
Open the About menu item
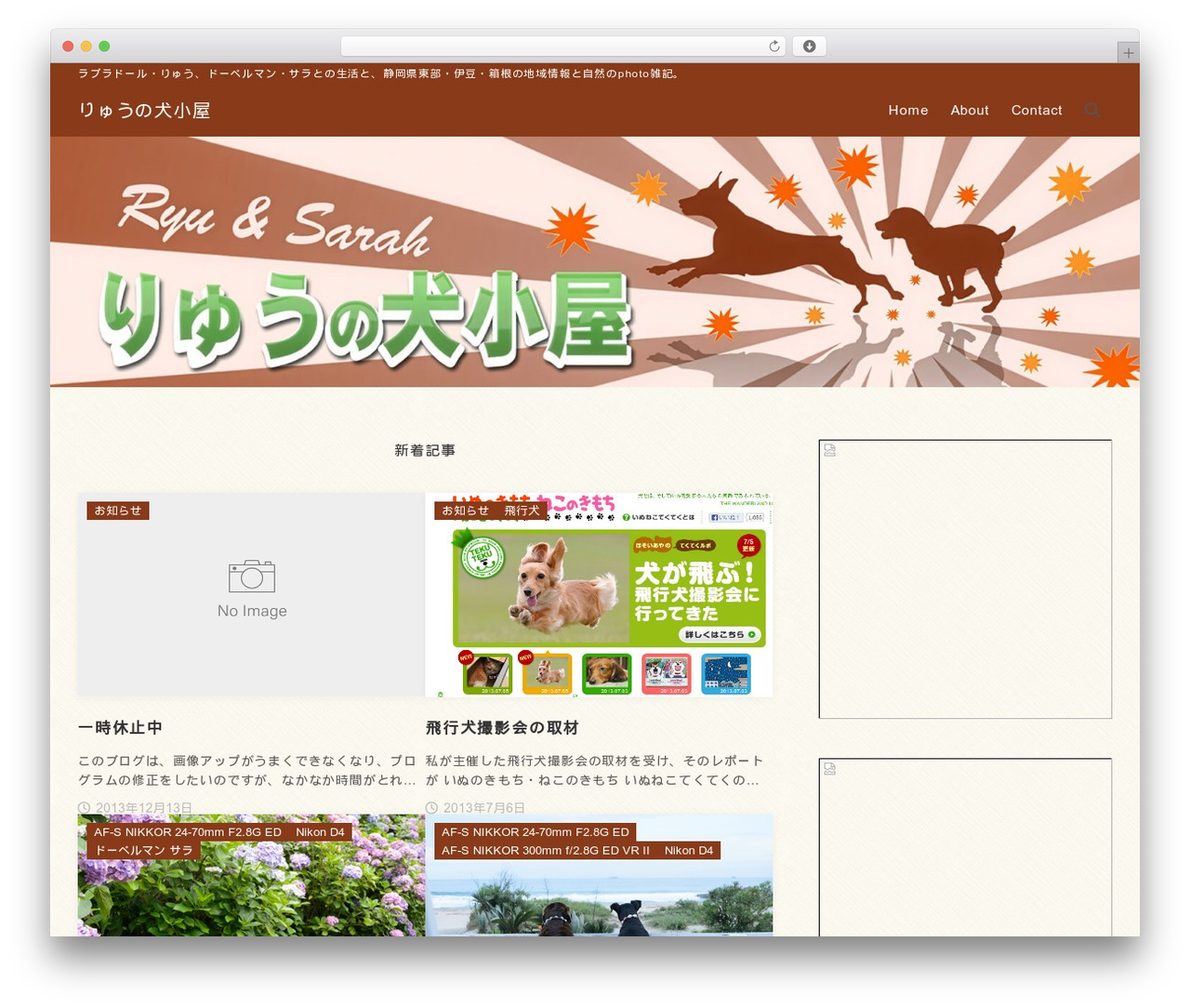coord(970,110)
